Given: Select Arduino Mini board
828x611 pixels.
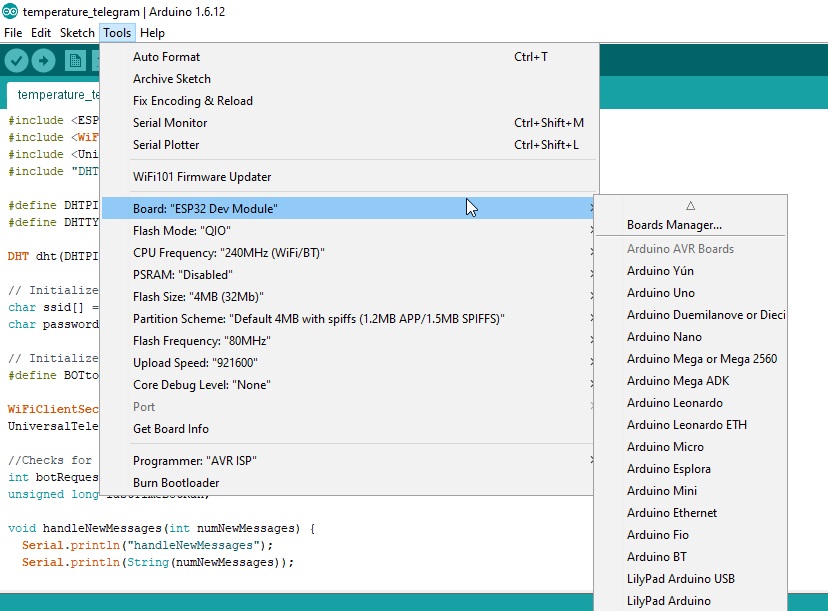Looking at the screenshot, I should tap(691, 491).
